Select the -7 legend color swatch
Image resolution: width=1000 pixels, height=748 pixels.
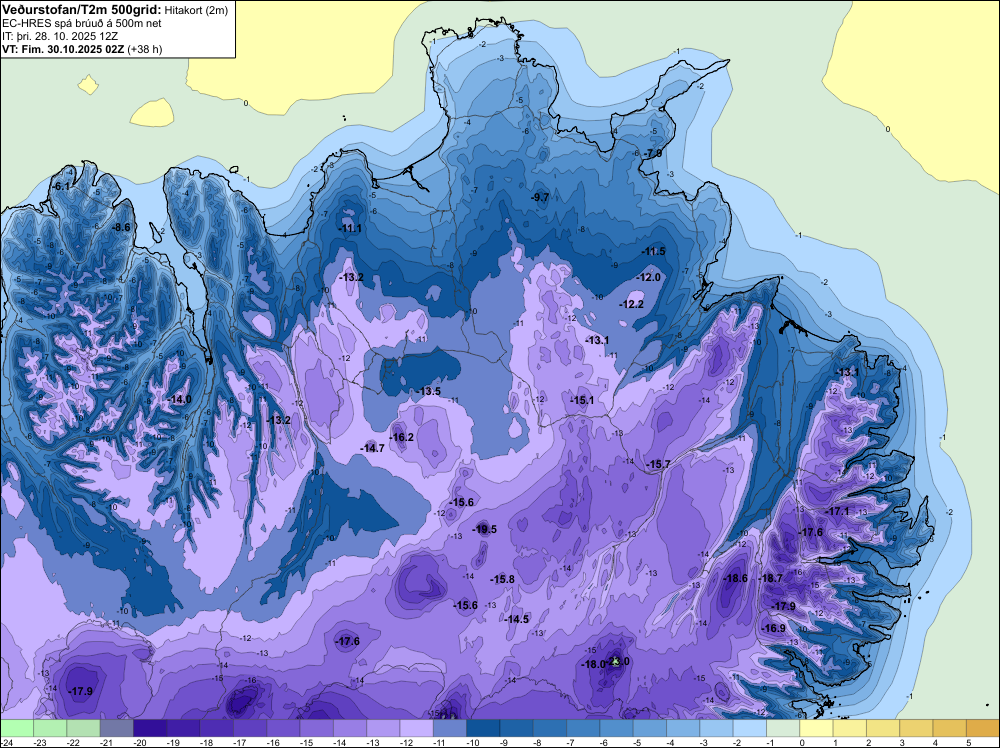pos(583,728)
